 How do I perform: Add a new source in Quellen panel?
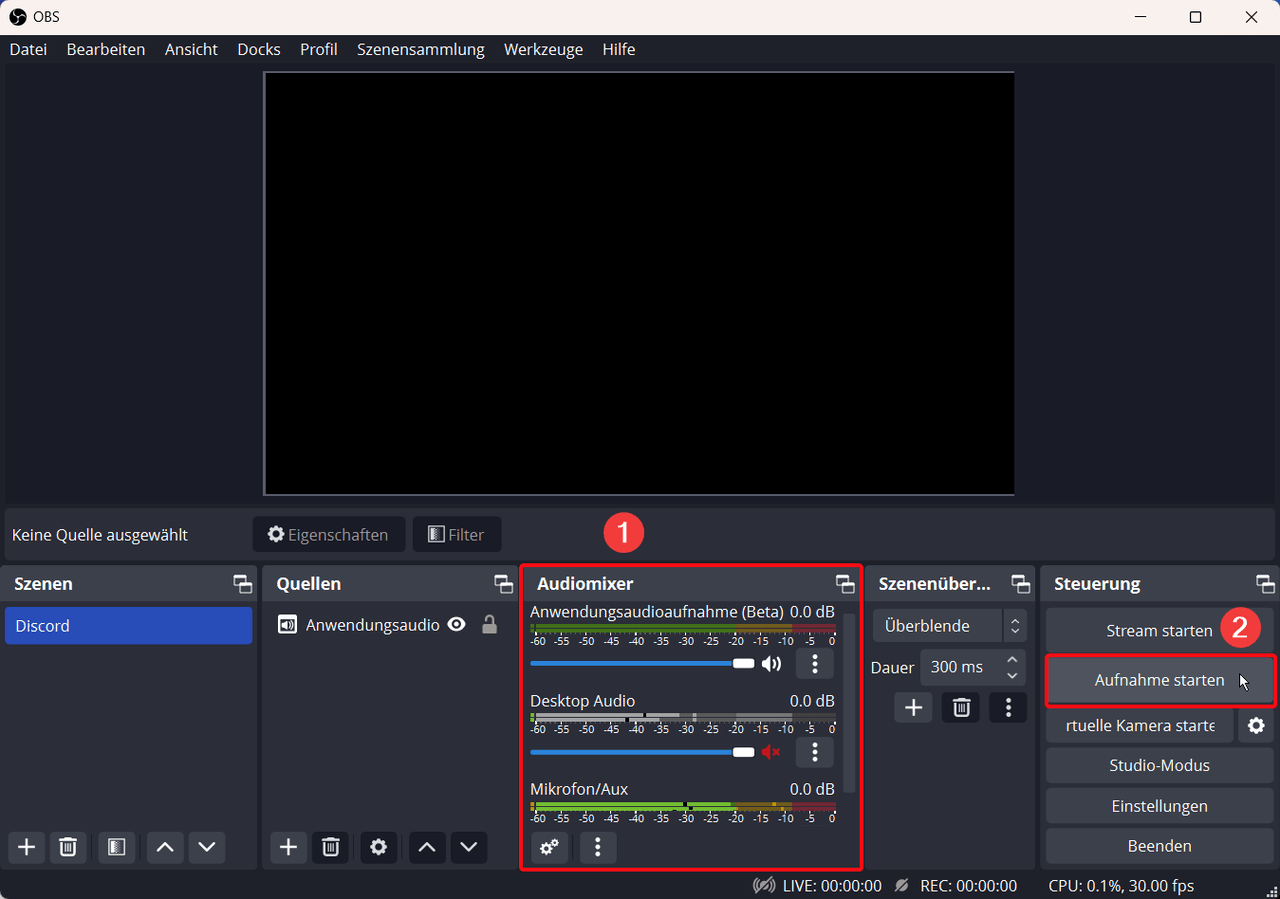point(289,847)
